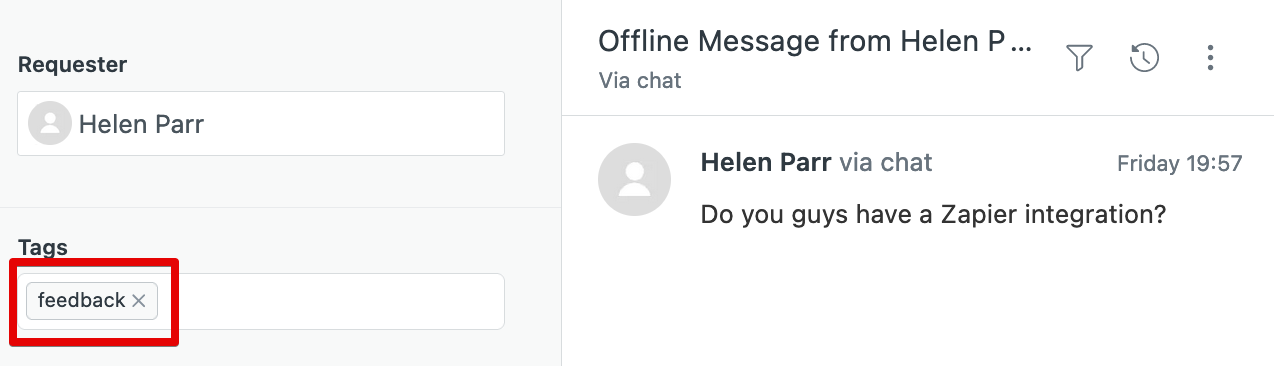Select the Zapier integration message text
The width and height of the screenshot is (1274, 366).
click(x=934, y=214)
